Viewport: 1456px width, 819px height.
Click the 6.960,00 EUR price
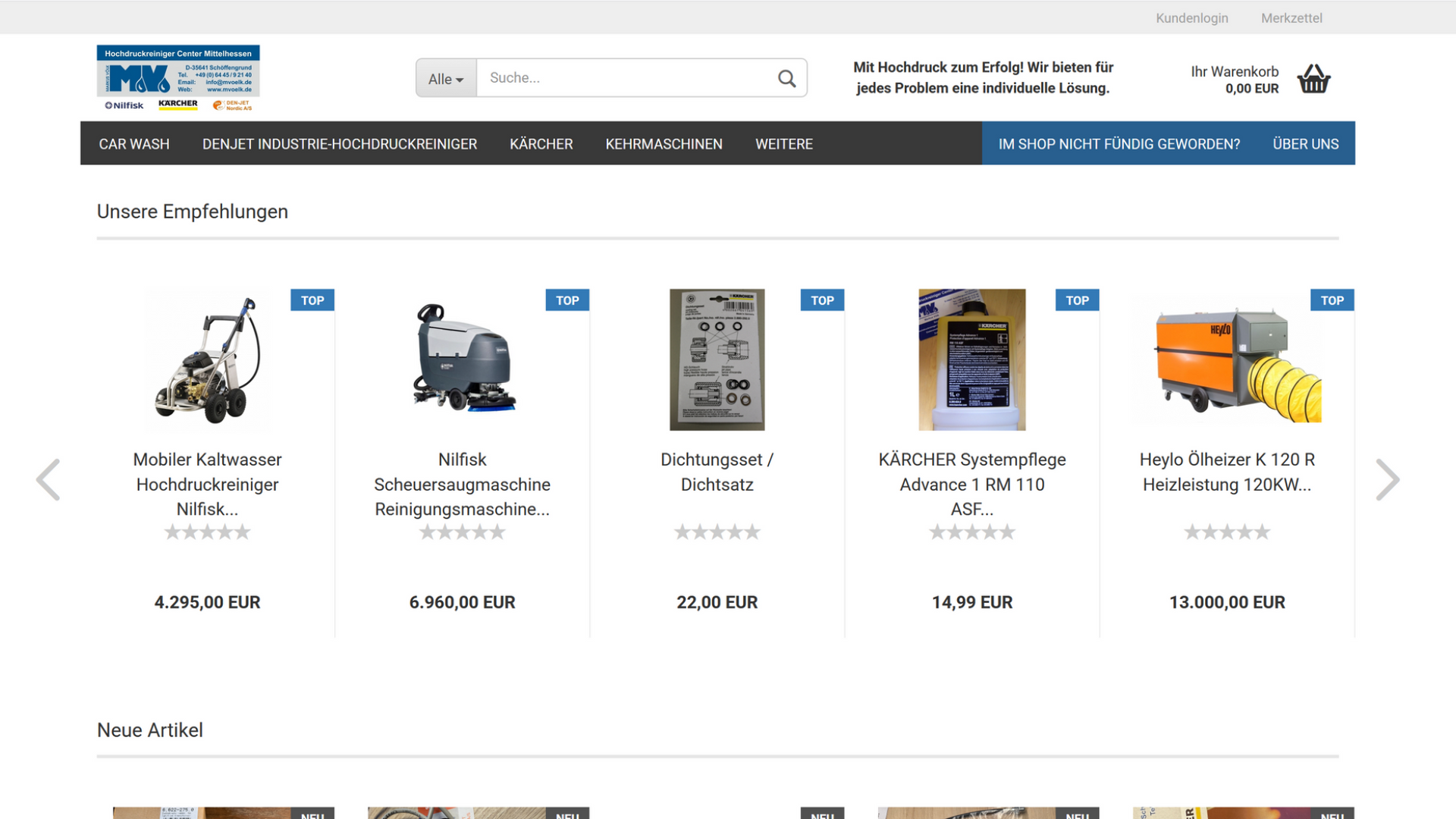point(463,602)
